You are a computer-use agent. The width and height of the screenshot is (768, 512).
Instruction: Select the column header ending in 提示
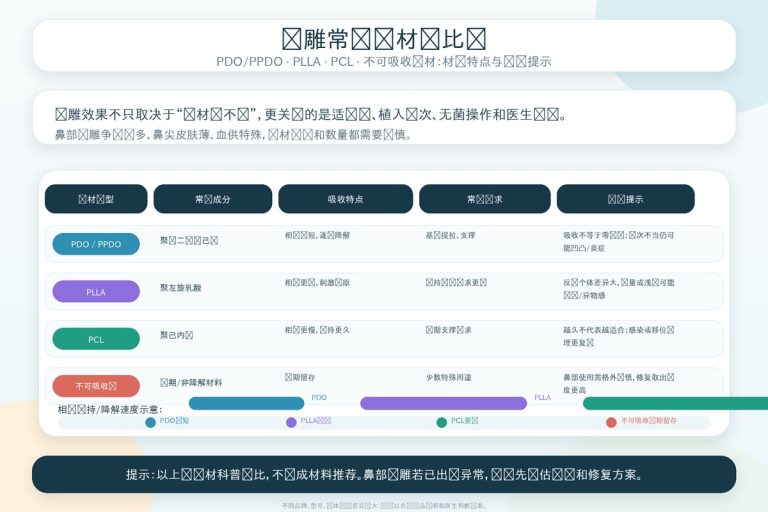pos(625,199)
